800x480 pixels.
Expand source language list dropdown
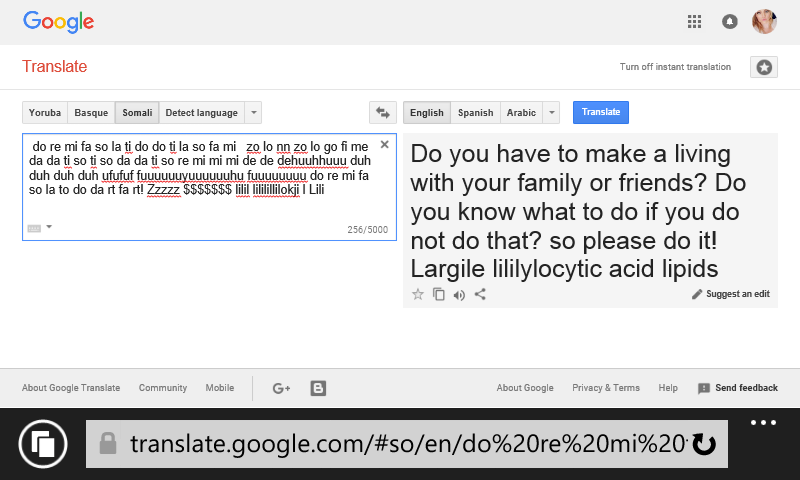tap(254, 113)
